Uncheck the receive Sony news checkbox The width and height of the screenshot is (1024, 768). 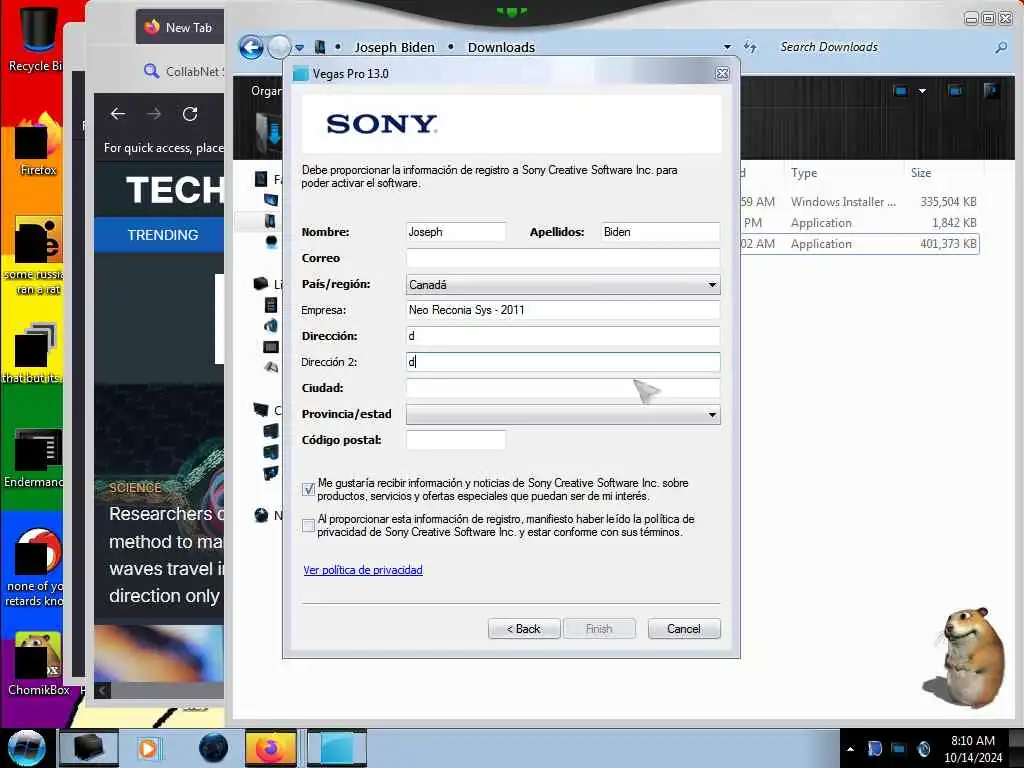pyautogui.click(x=309, y=489)
